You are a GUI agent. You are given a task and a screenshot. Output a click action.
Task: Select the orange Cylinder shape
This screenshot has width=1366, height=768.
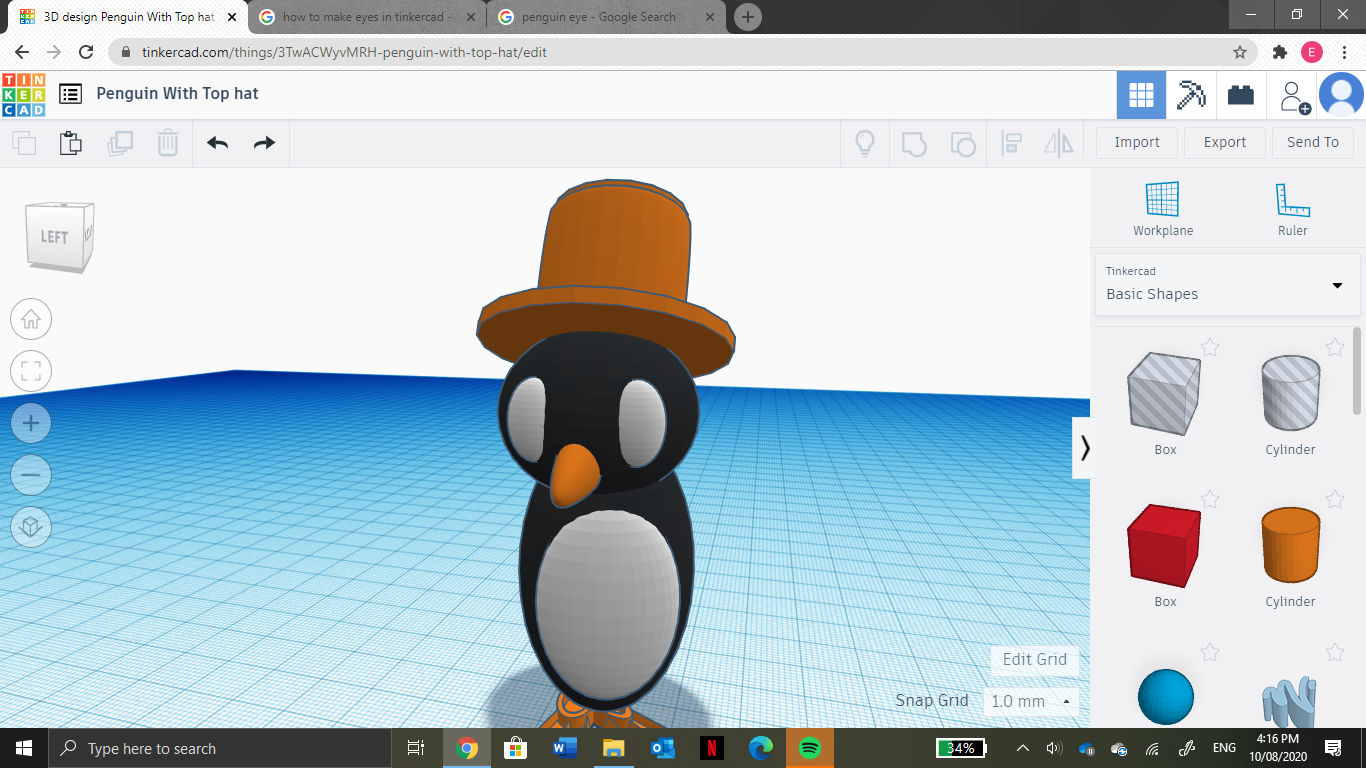[x=1290, y=546]
